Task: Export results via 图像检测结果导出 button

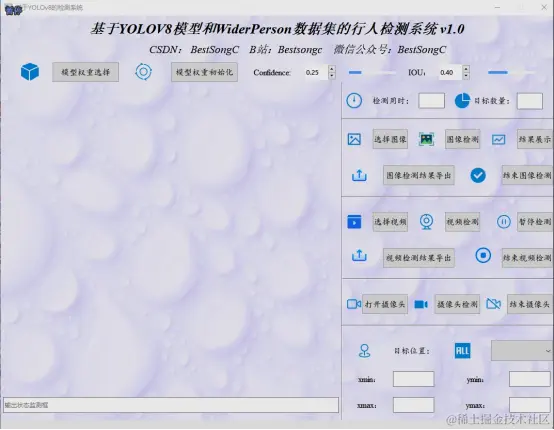Action: (419, 175)
